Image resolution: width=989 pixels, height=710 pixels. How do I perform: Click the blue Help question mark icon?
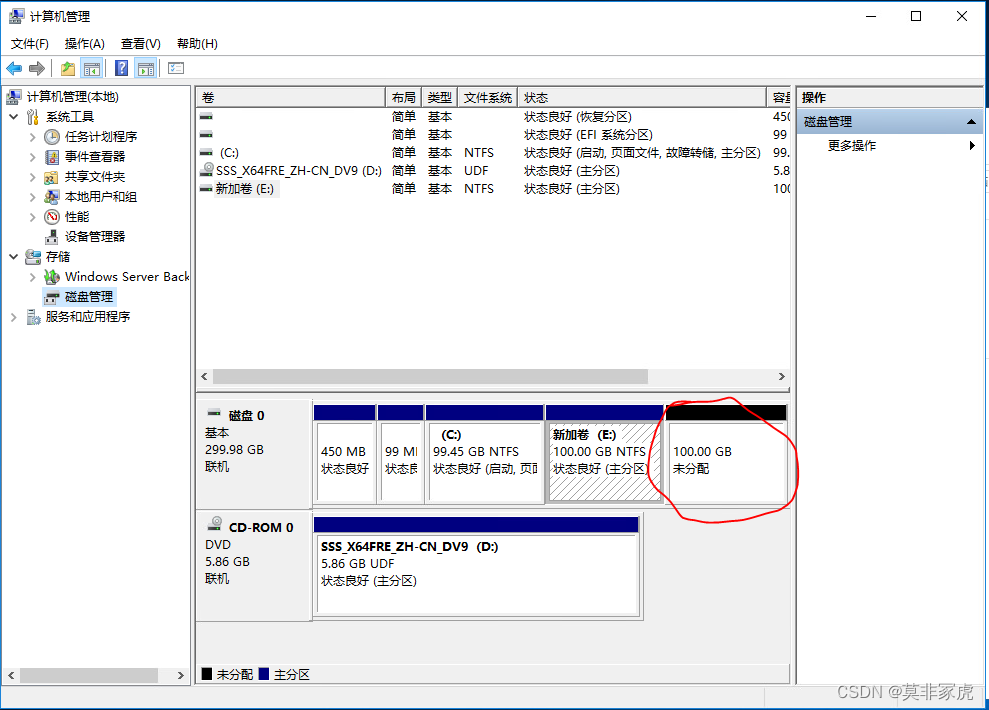(x=122, y=68)
